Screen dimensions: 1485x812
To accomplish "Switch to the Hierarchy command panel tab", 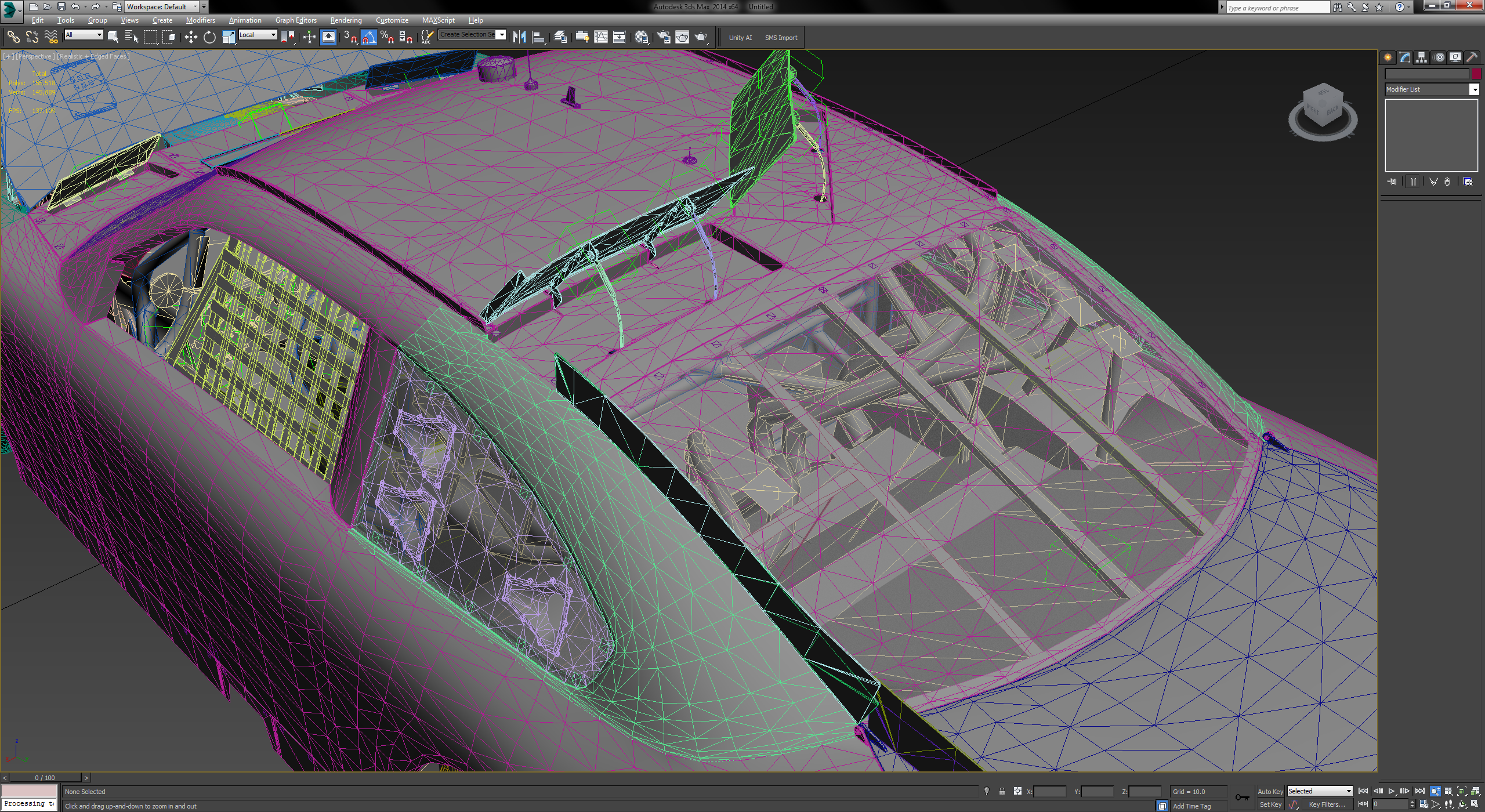I will (1421, 57).
